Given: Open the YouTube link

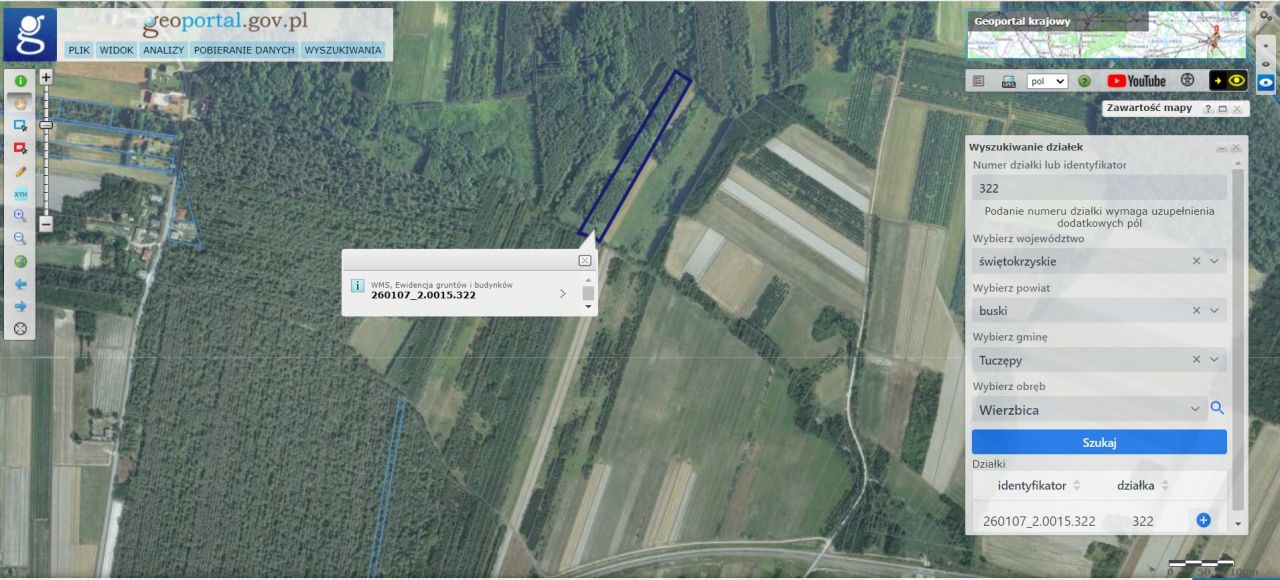Looking at the screenshot, I should coord(1136,81).
